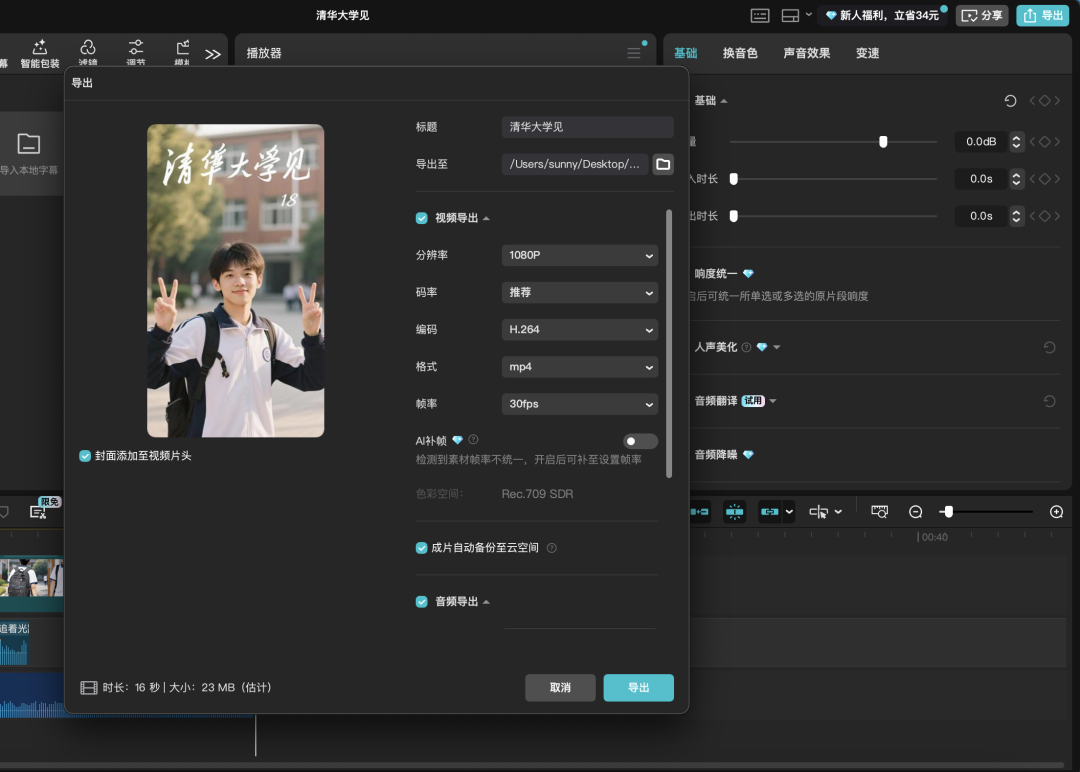Click the 导入本地字幕 folder icon
1080x772 pixels.
[29, 144]
